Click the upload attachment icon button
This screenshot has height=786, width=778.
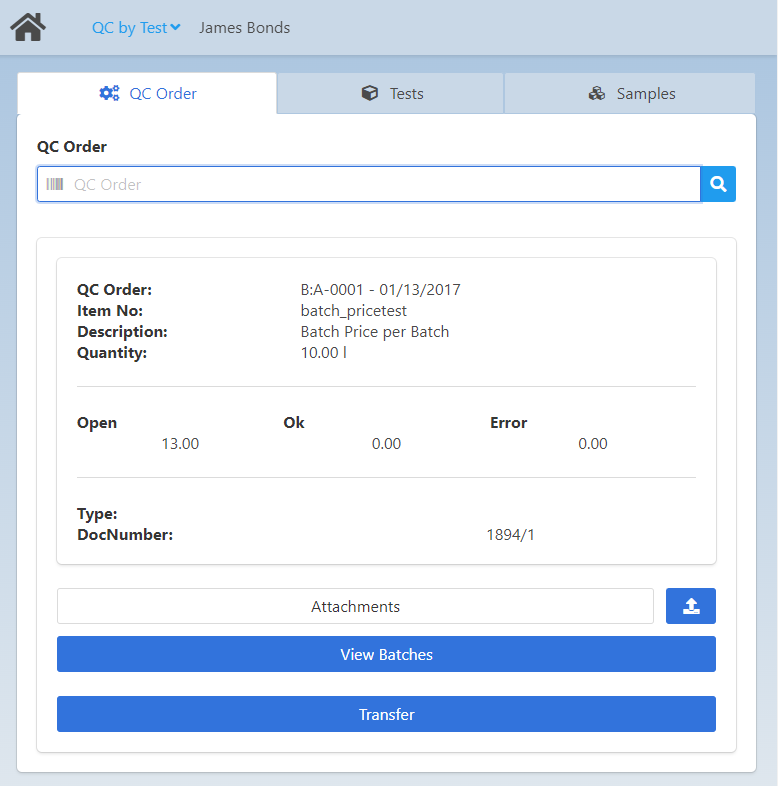coord(691,606)
